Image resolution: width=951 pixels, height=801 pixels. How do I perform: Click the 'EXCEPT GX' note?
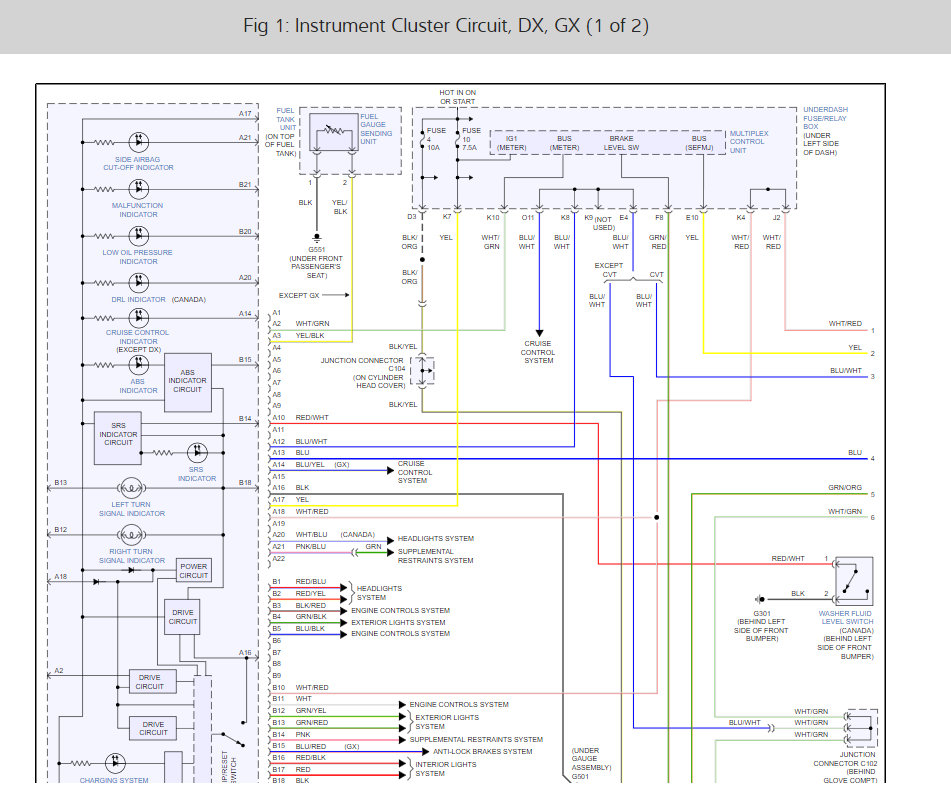[298, 295]
